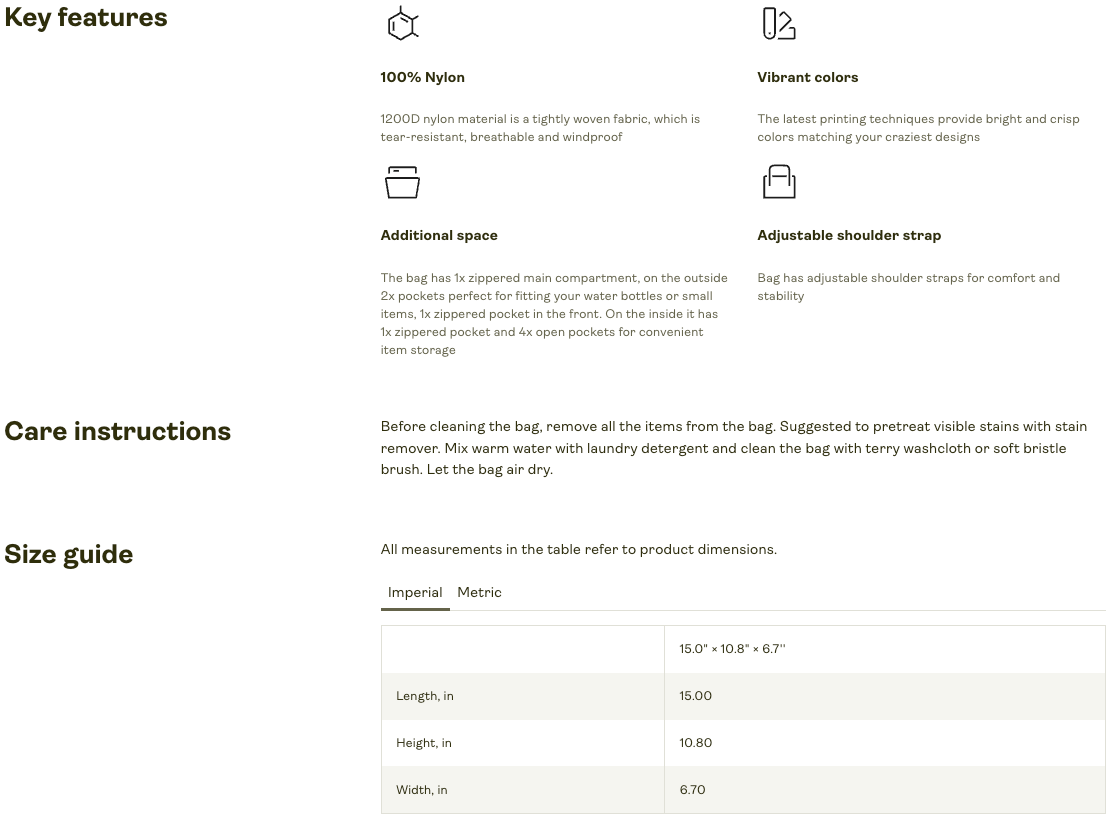This screenshot has height=819, width=1112.
Task: Switch to the Metric tab
Action: pyautogui.click(x=479, y=593)
